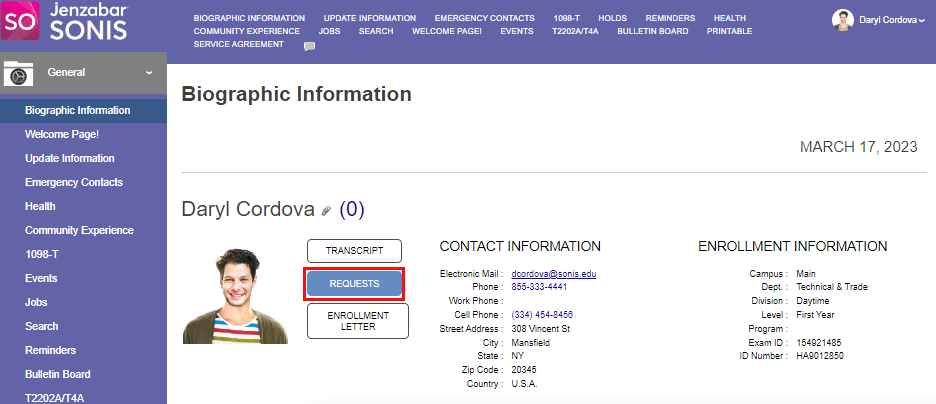Click the Jenzabar SONIS SO logo

(20, 20)
